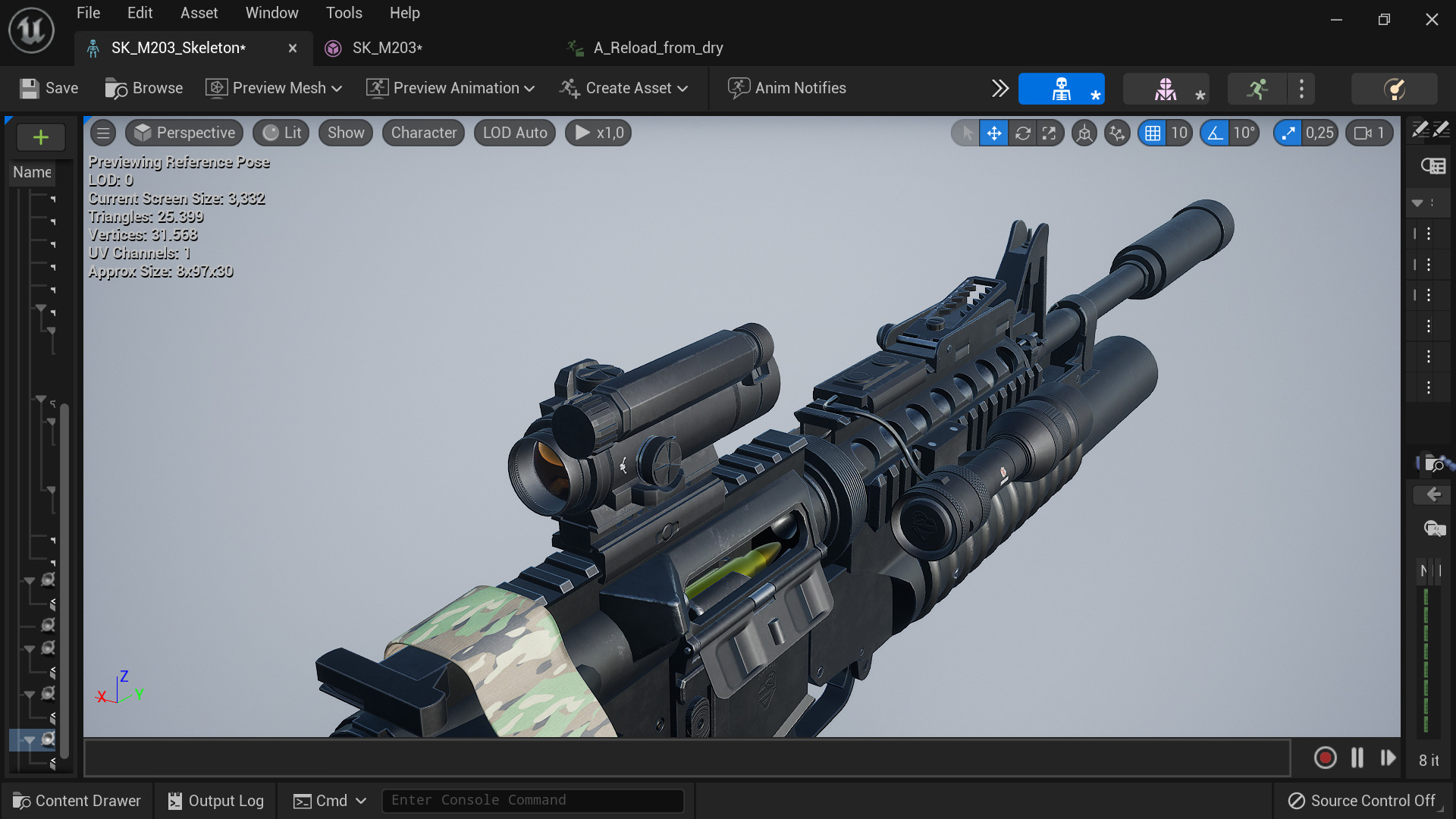Activate the Rotate gizmo tool
Screen dimensions: 1456x819
pos(1022,133)
